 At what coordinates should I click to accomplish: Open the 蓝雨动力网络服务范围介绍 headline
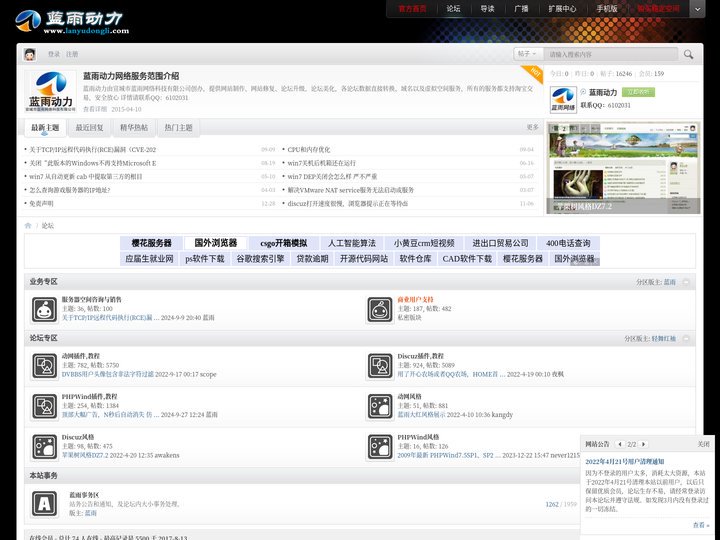click(x=131, y=76)
